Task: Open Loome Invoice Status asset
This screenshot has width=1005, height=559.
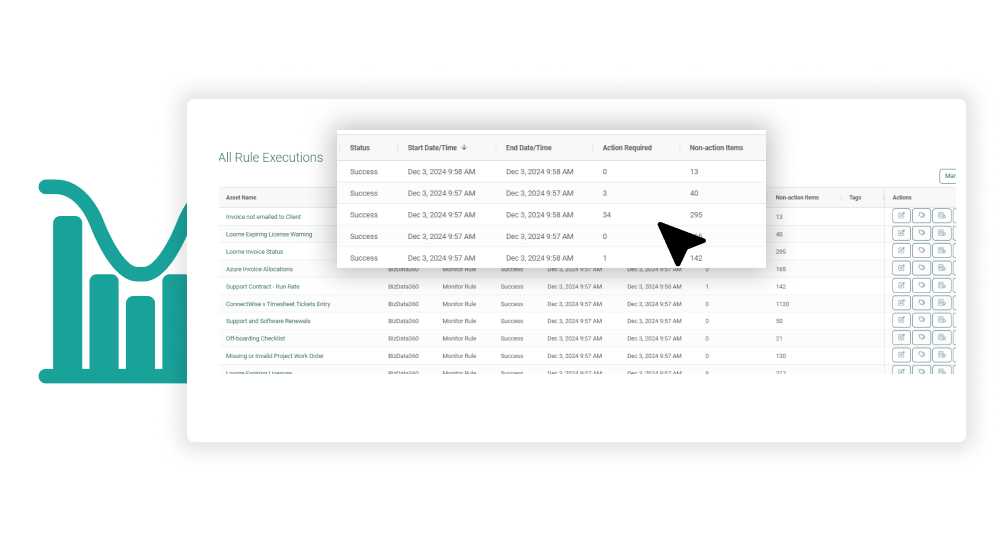Action: point(254,251)
